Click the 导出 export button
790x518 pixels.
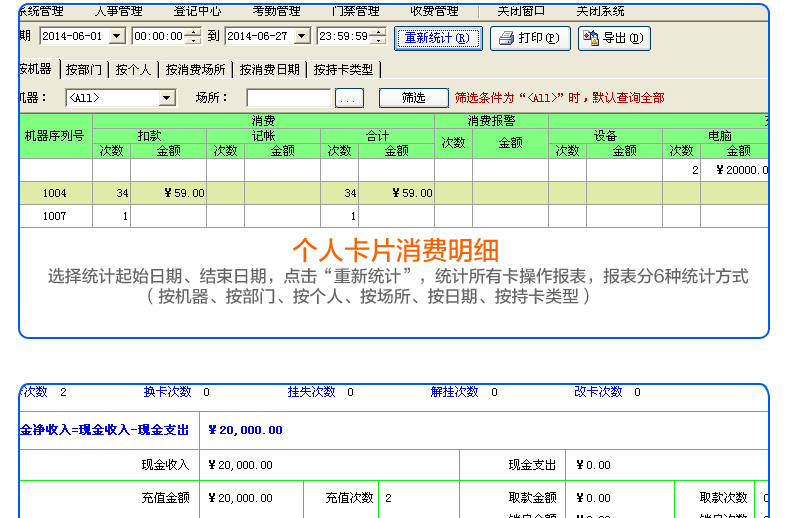614,38
